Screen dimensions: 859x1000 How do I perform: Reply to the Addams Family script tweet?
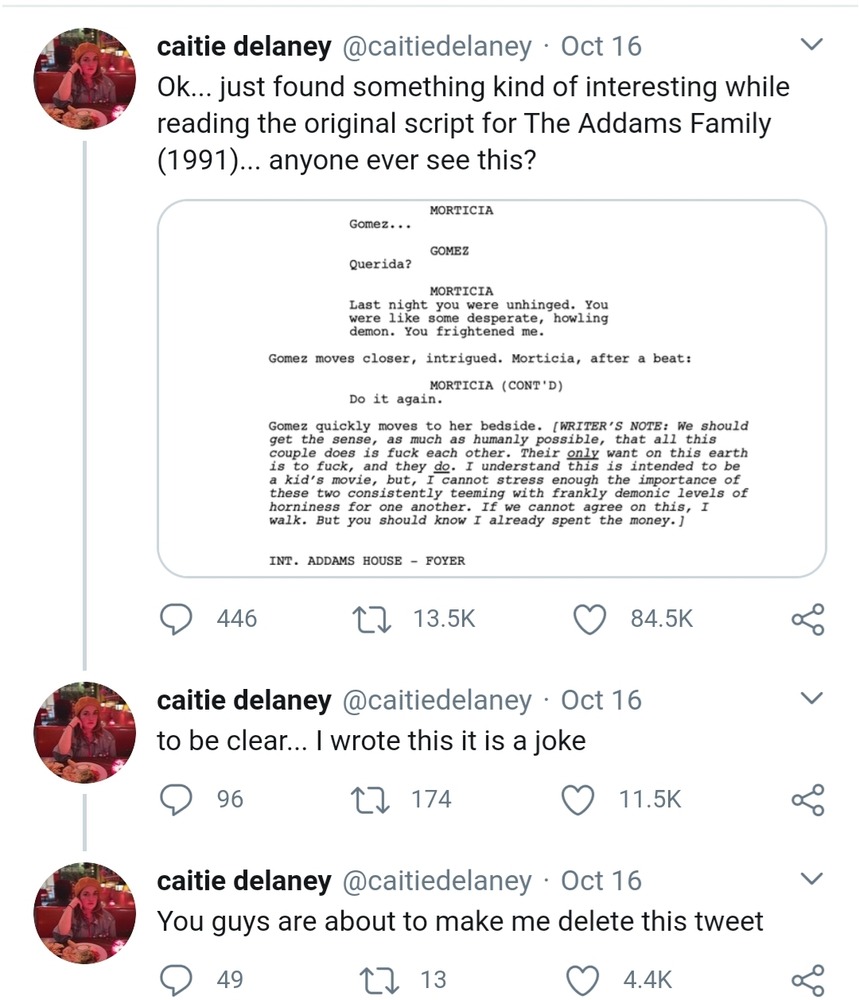point(178,619)
